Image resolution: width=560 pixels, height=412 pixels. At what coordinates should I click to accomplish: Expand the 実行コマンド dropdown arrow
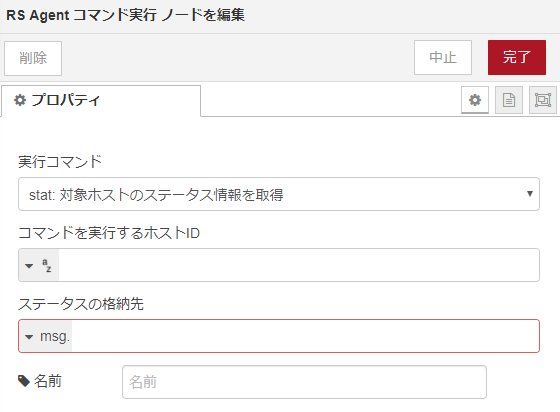pos(530,194)
